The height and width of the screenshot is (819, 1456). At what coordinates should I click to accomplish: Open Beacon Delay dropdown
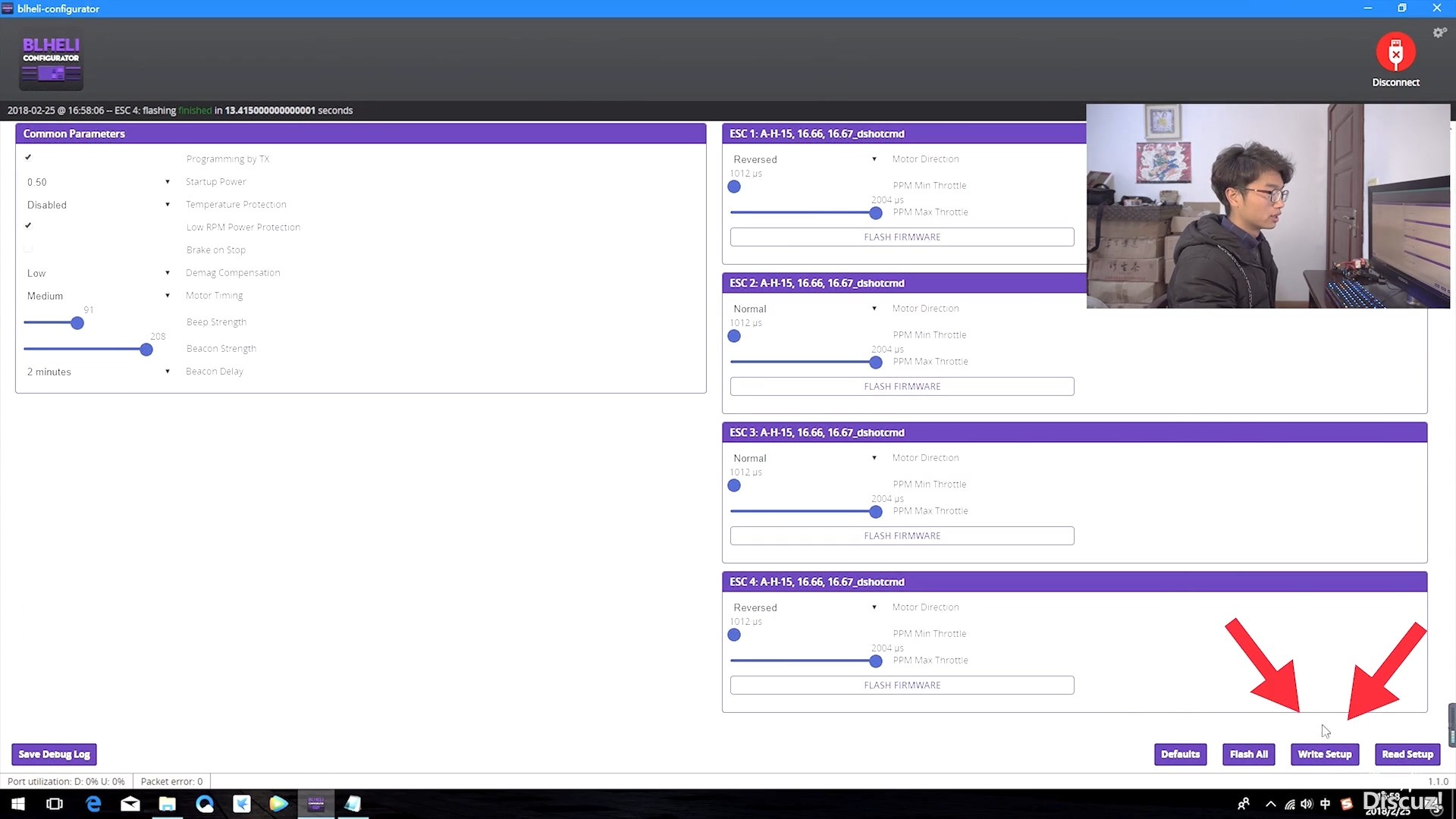pos(99,372)
